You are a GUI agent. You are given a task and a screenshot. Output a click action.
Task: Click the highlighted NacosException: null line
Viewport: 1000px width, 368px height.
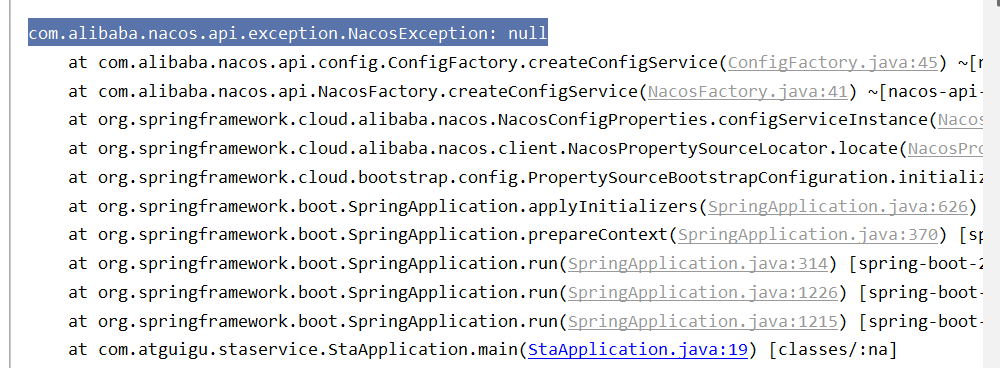288,33
